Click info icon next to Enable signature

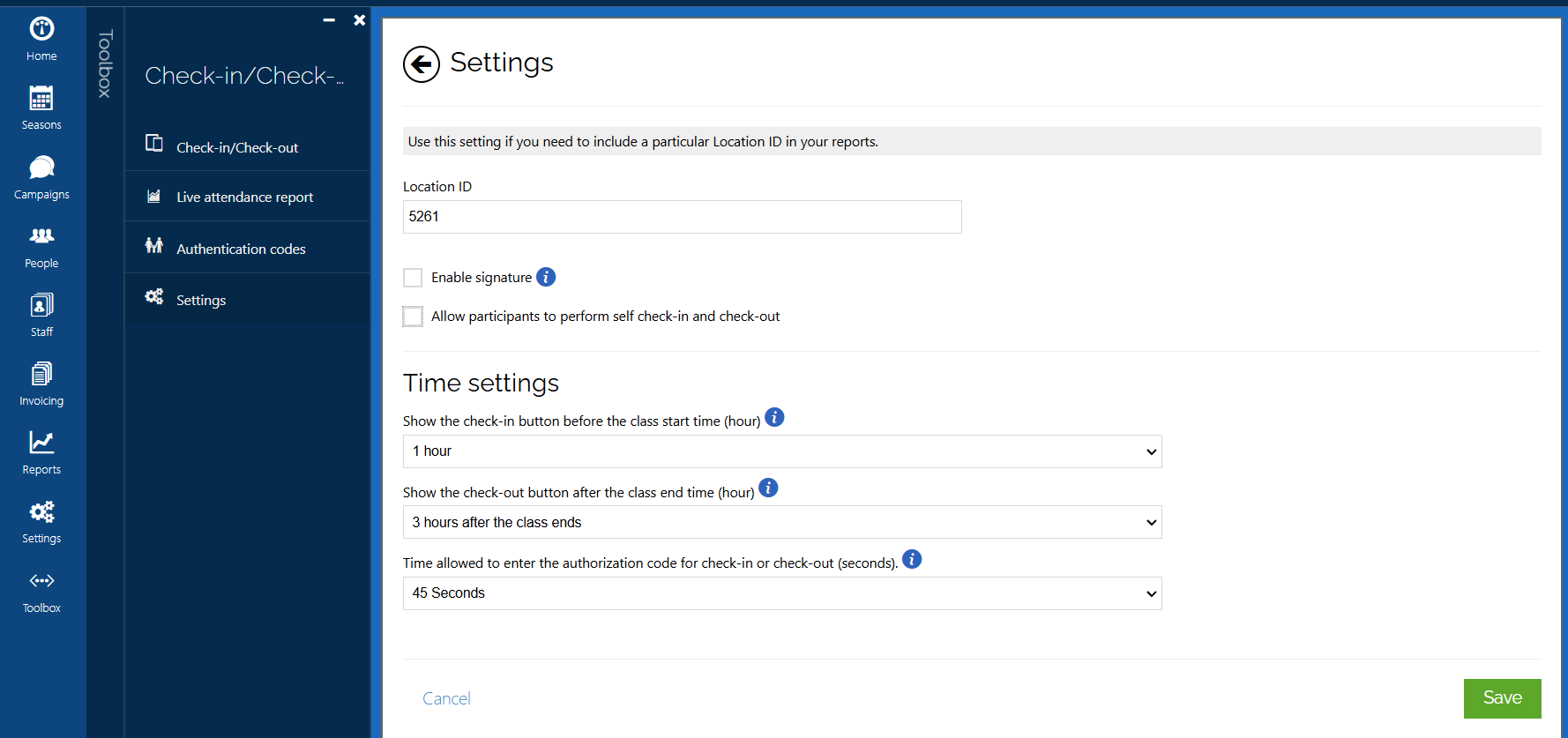[x=546, y=277]
